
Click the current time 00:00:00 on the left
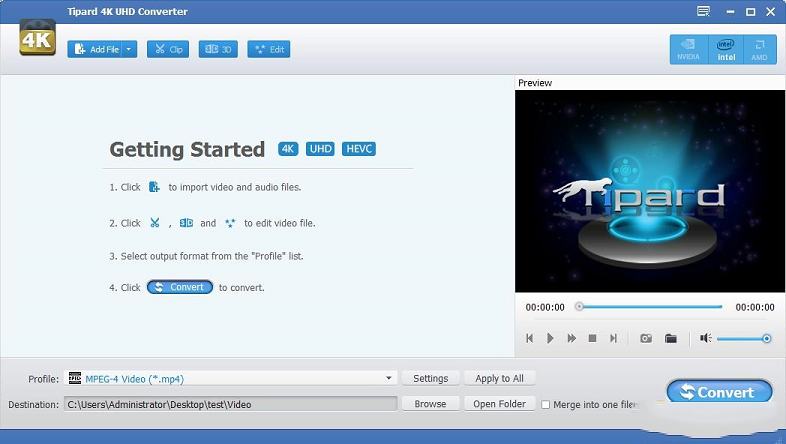(x=545, y=307)
